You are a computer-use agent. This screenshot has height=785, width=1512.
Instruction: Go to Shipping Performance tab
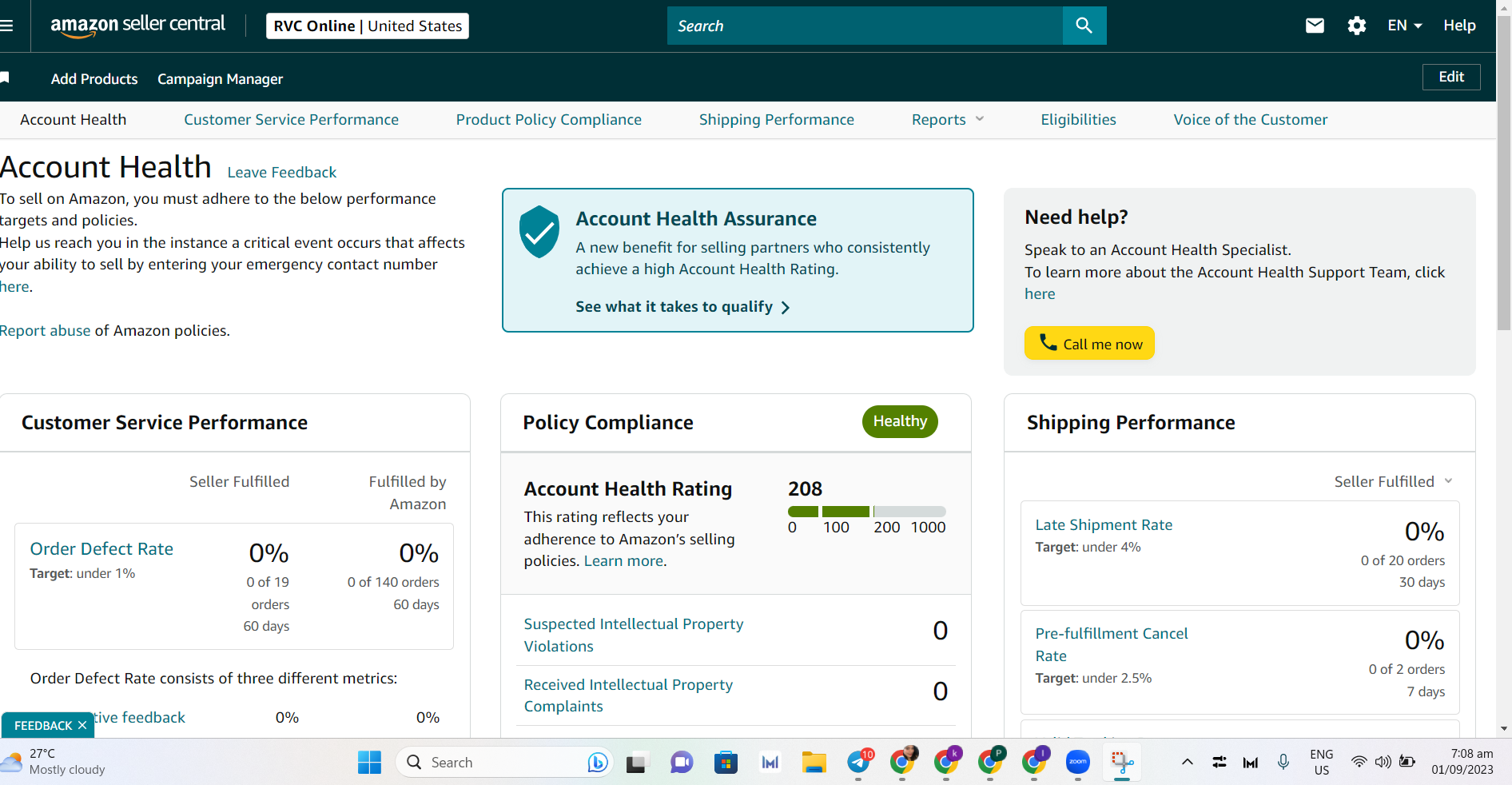pyautogui.click(x=777, y=120)
